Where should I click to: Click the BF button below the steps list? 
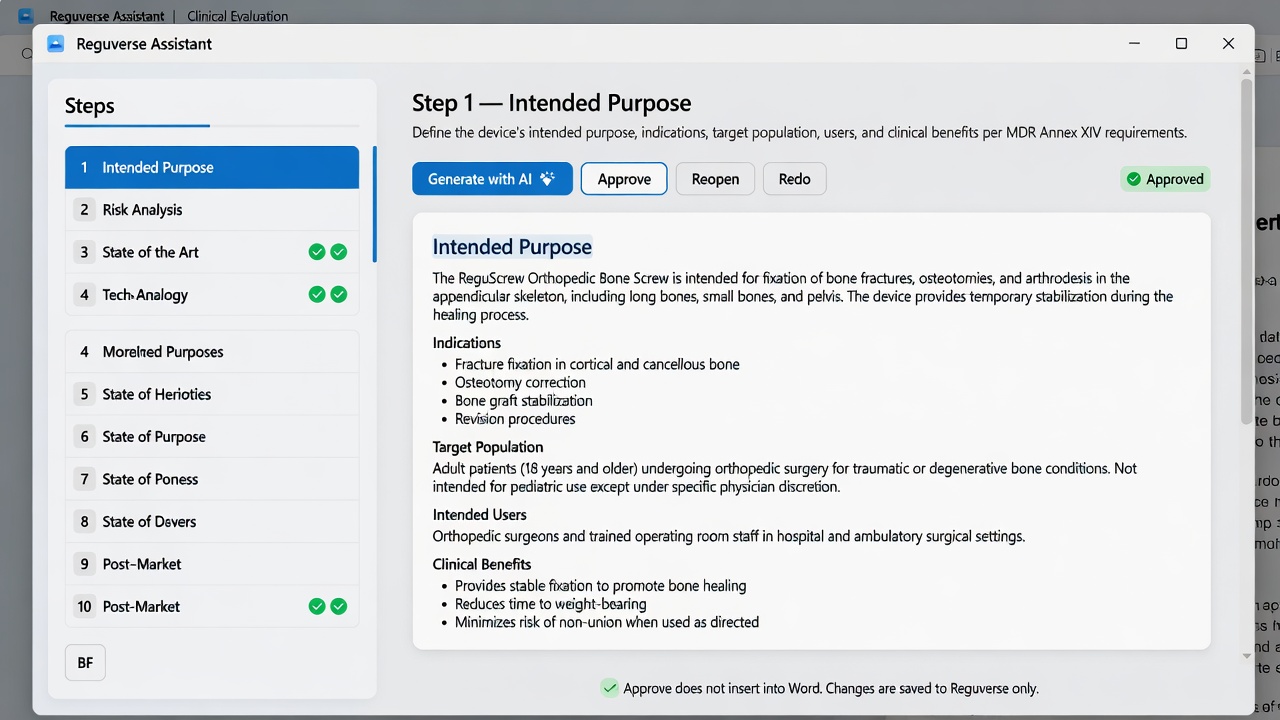pyautogui.click(x=85, y=663)
